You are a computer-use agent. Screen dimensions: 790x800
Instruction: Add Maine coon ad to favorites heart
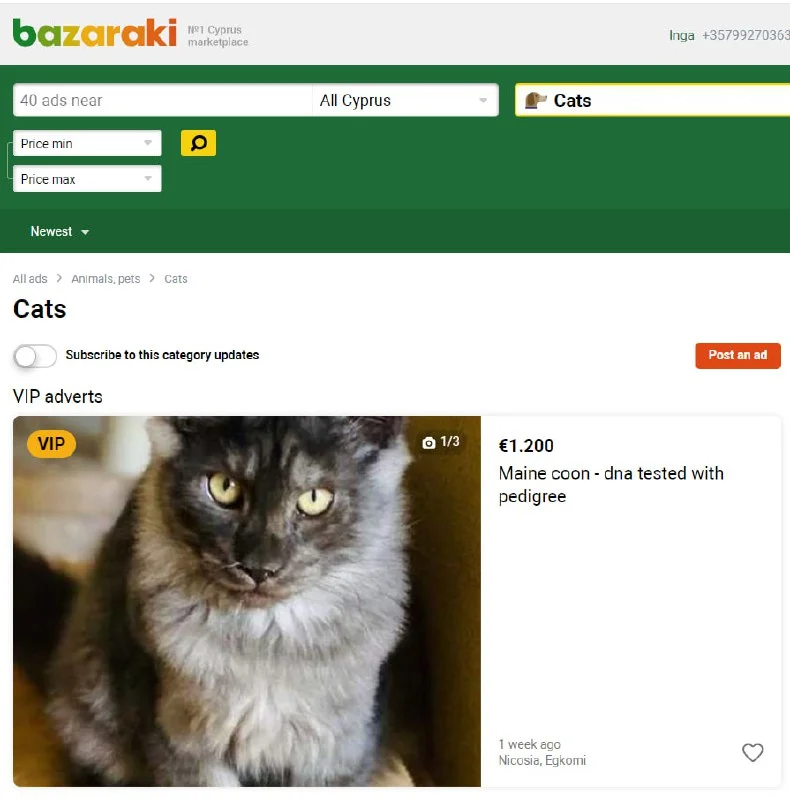(x=752, y=752)
